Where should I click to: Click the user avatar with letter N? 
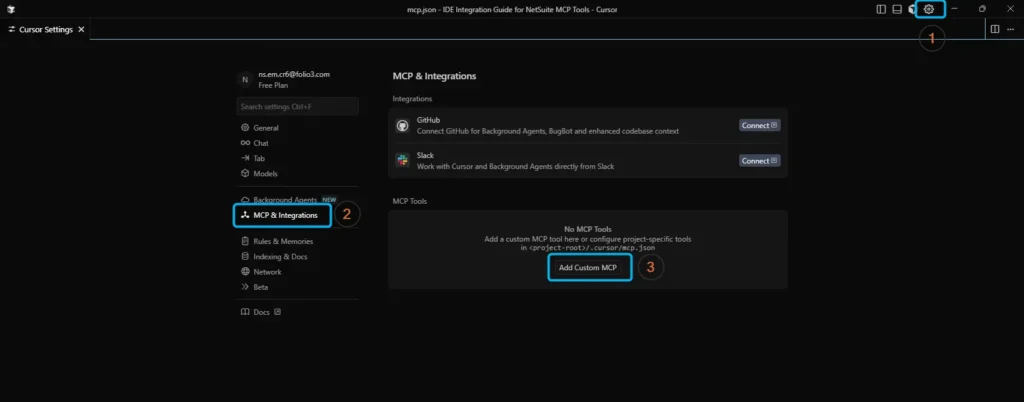(x=245, y=79)
